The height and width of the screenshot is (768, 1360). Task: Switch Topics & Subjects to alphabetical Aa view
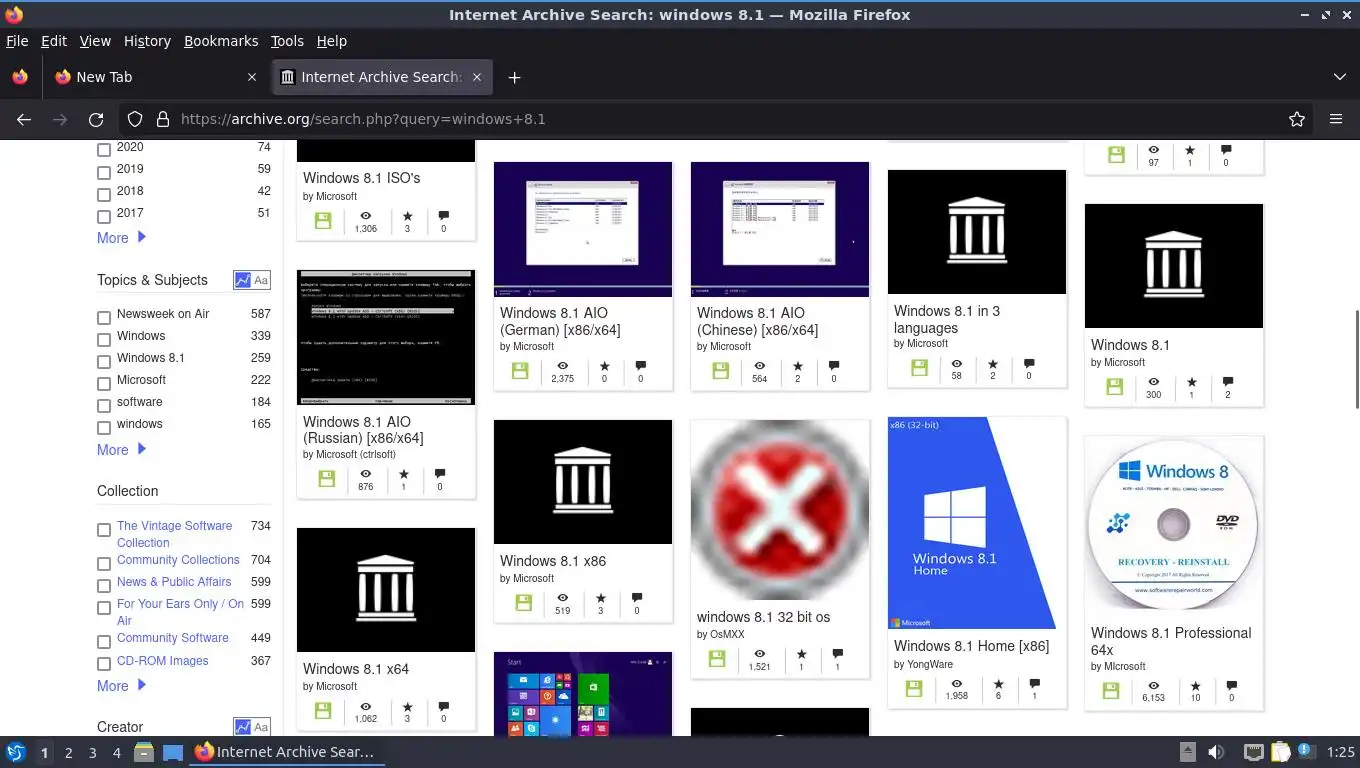click(x=261, y=280)
